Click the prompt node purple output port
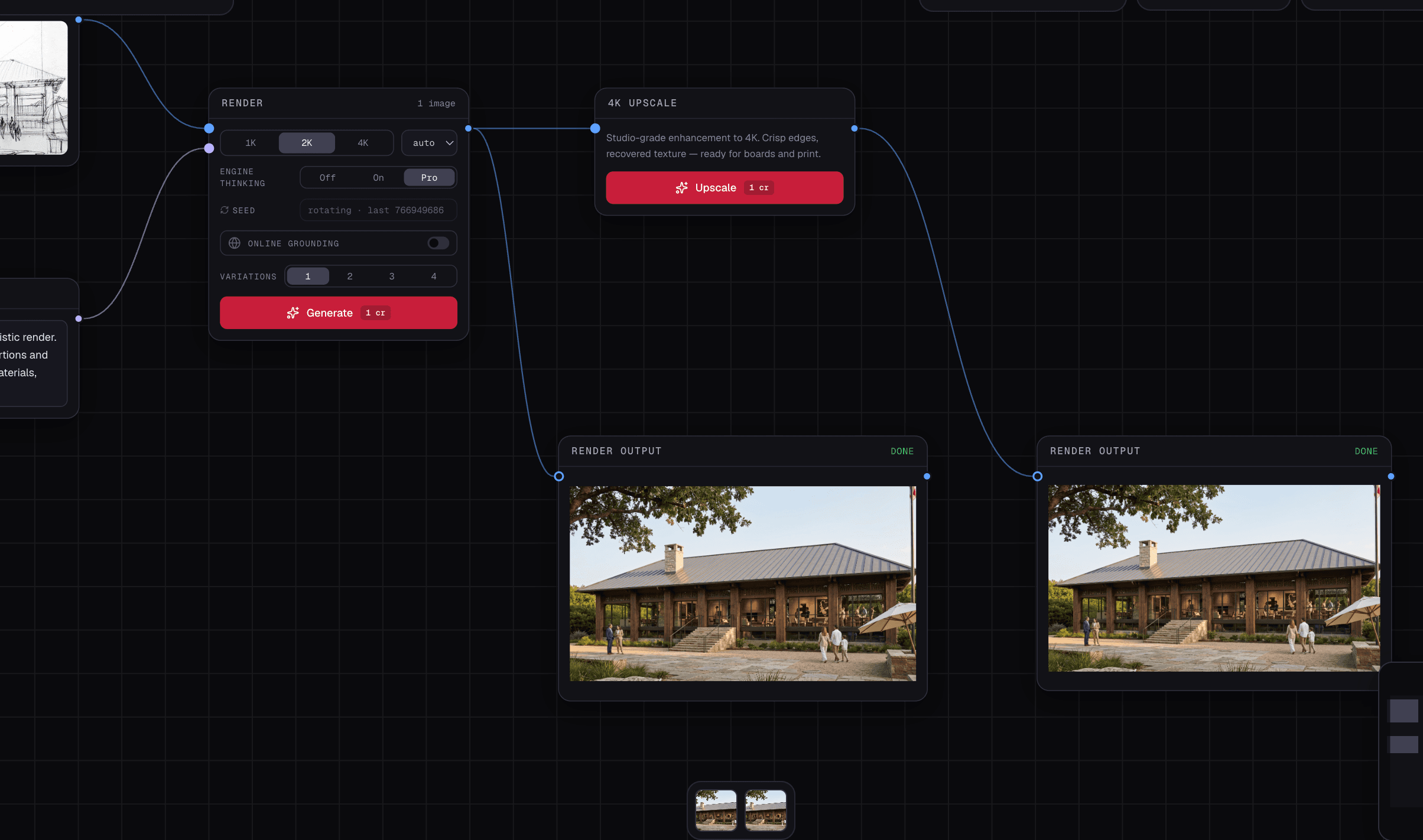Image resolution: width=1423 pixels, height=840 pixels. coord(79,318)
